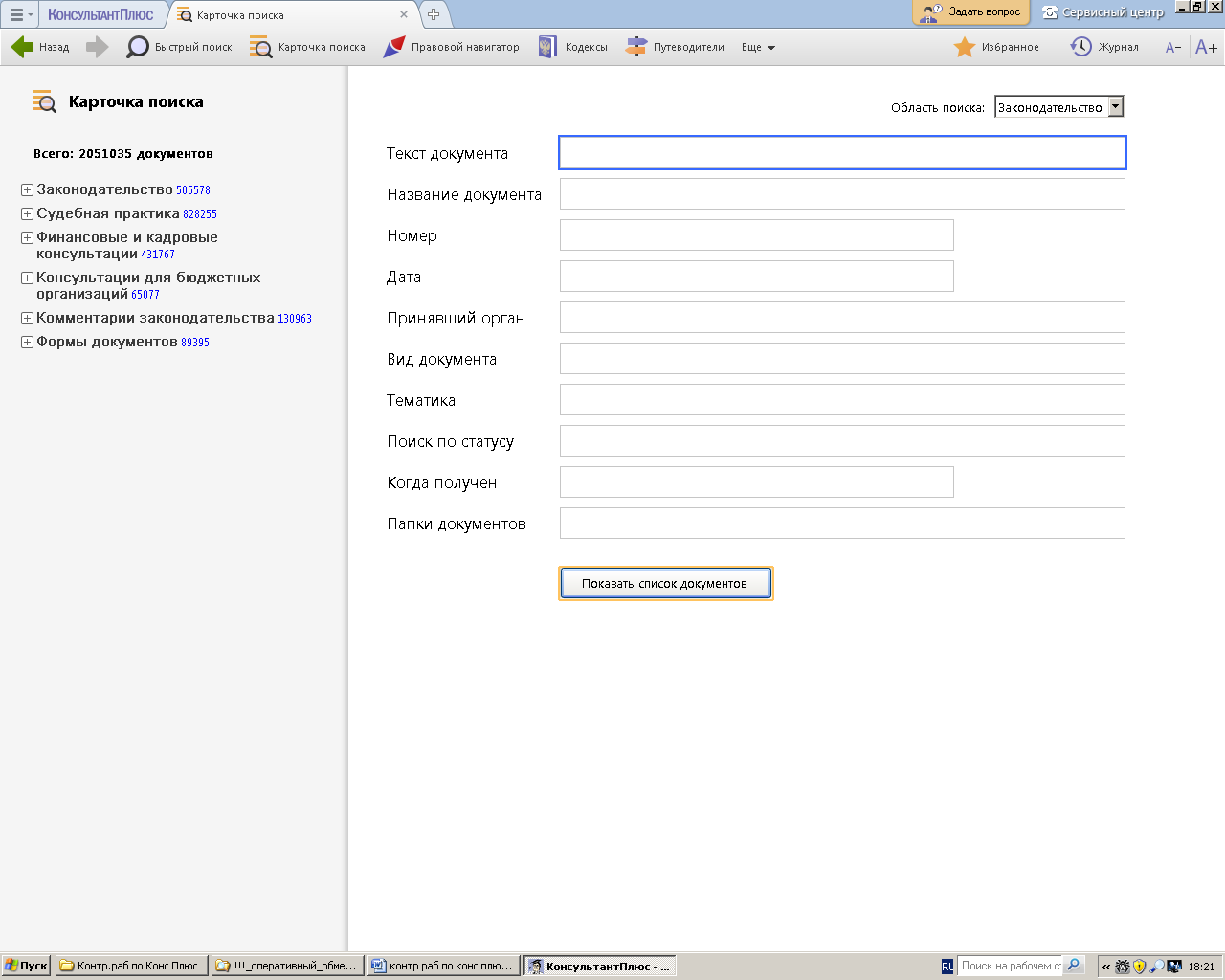Expand the Еще dropdown menu
Viewport: 1225px width, 980px height.
[758, 47]
